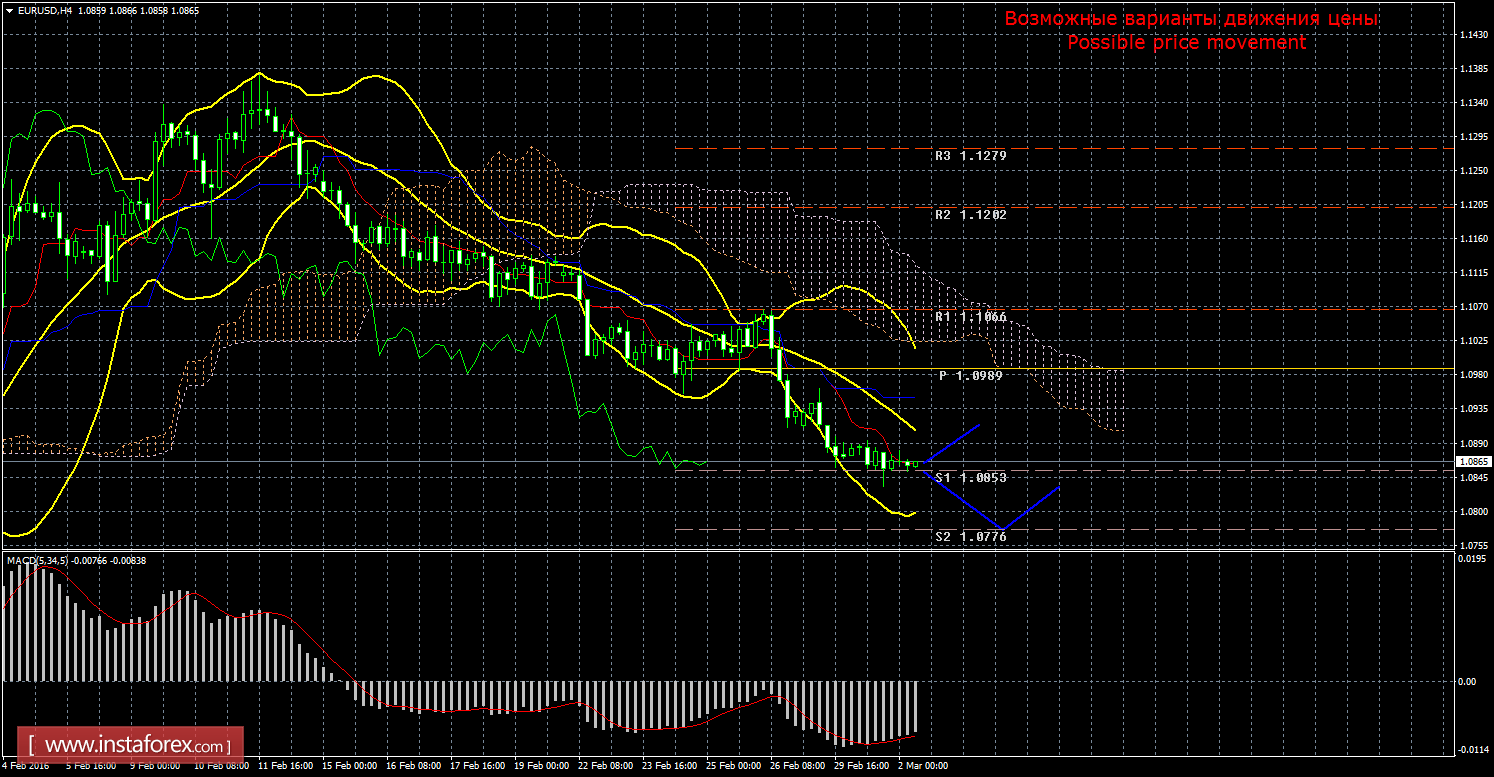
Task: Click the current price tag 1.0865 on axis
Action: tap(1472, 462)
